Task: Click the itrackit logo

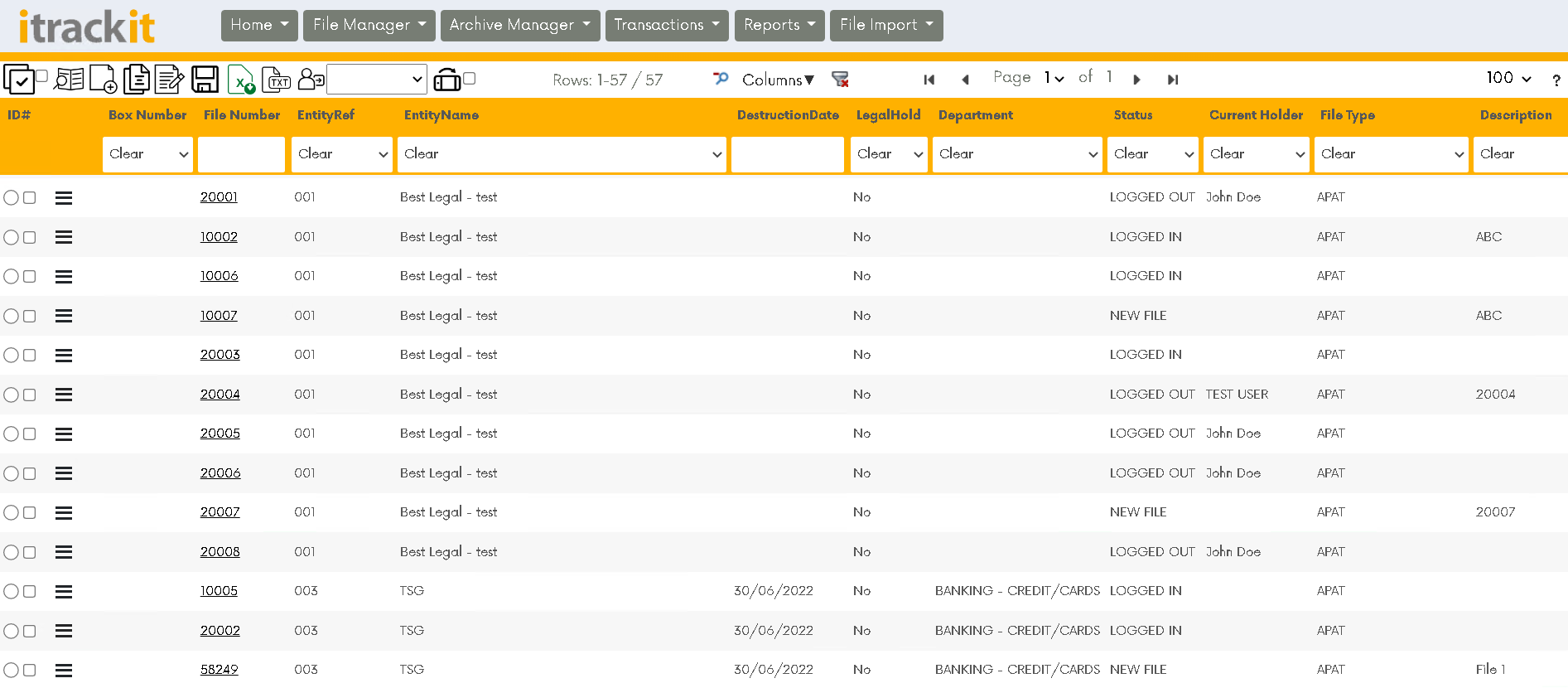Action: coord(86,27)
